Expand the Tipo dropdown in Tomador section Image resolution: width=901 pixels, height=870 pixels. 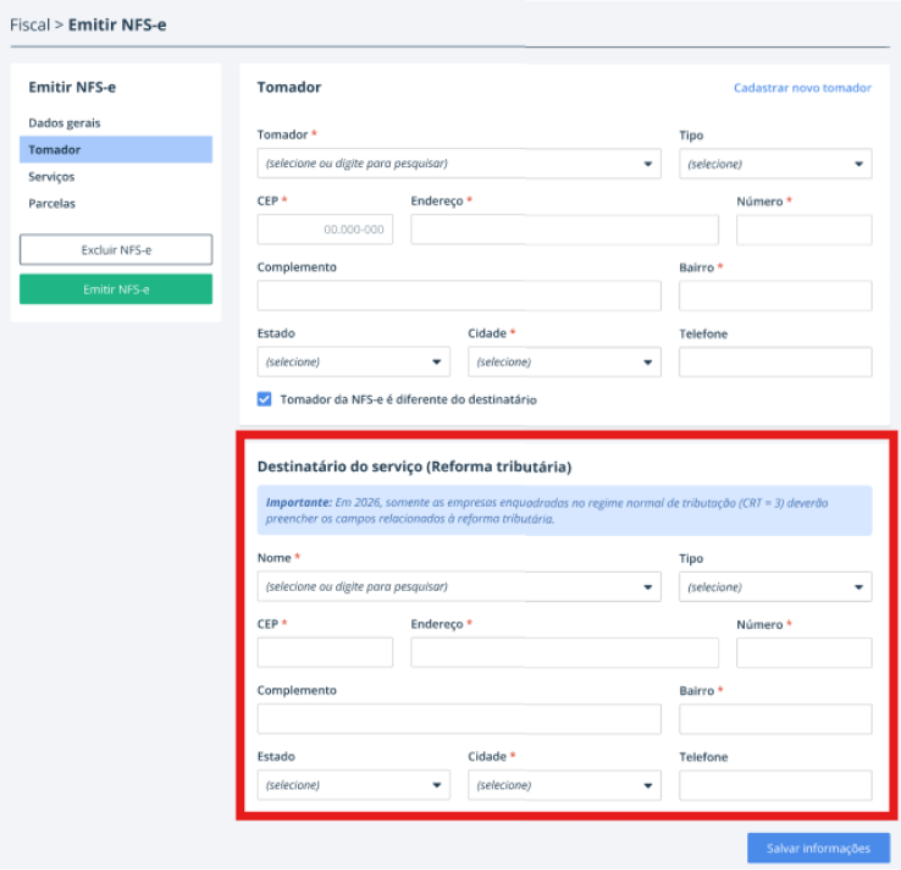click(x=775, y=164)
